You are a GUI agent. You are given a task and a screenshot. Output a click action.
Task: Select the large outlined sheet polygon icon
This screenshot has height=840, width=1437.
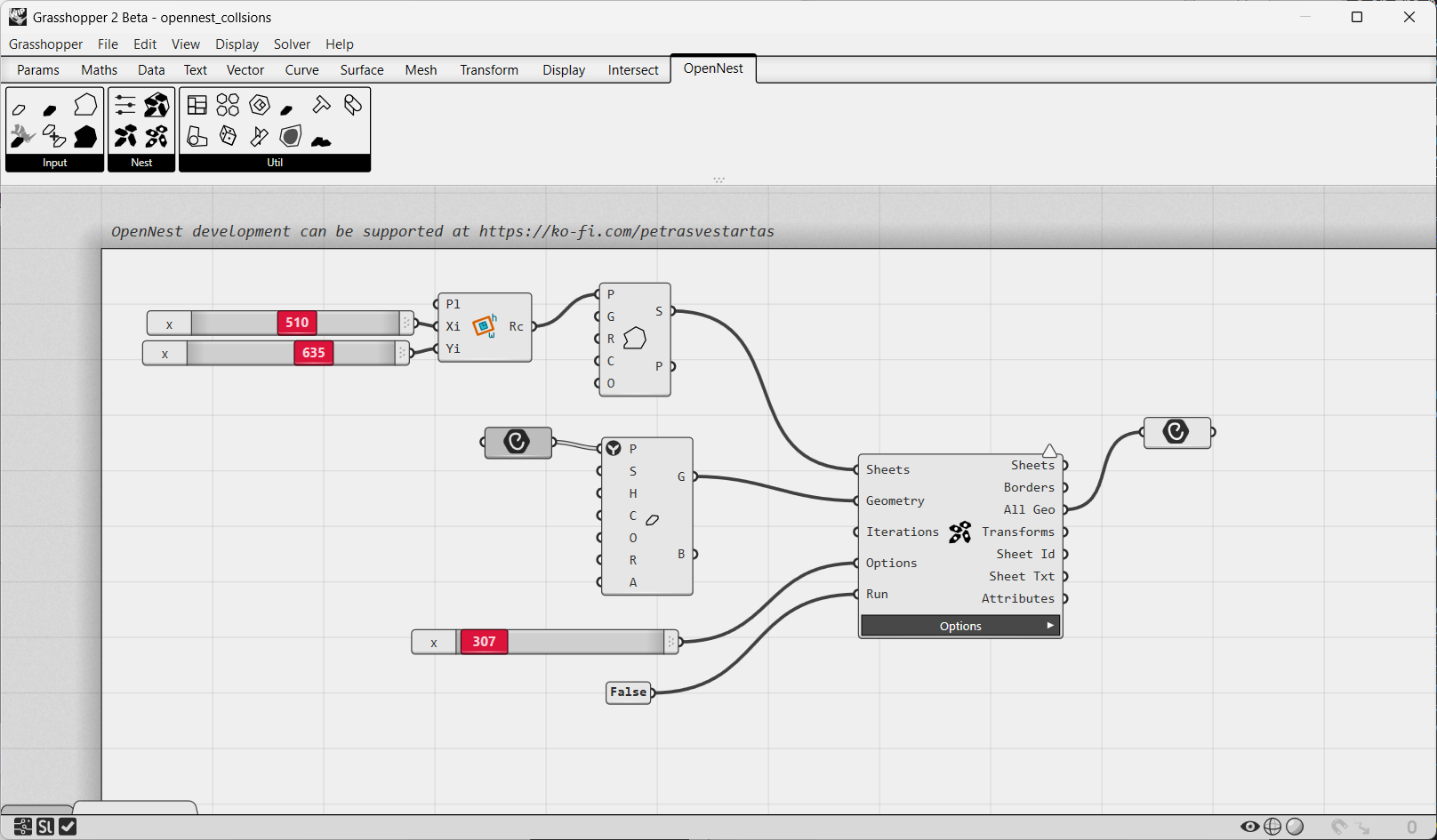point(85,105)
